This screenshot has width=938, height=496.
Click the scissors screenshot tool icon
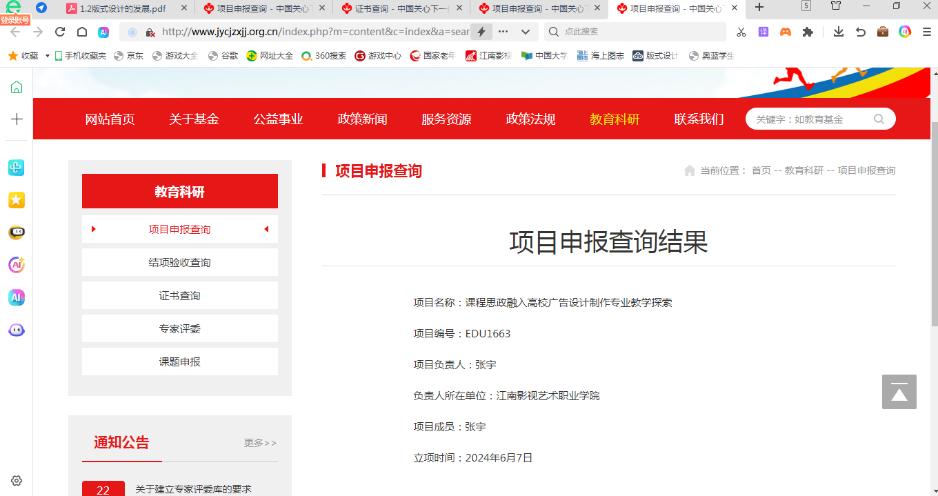(x=741, y=32)
